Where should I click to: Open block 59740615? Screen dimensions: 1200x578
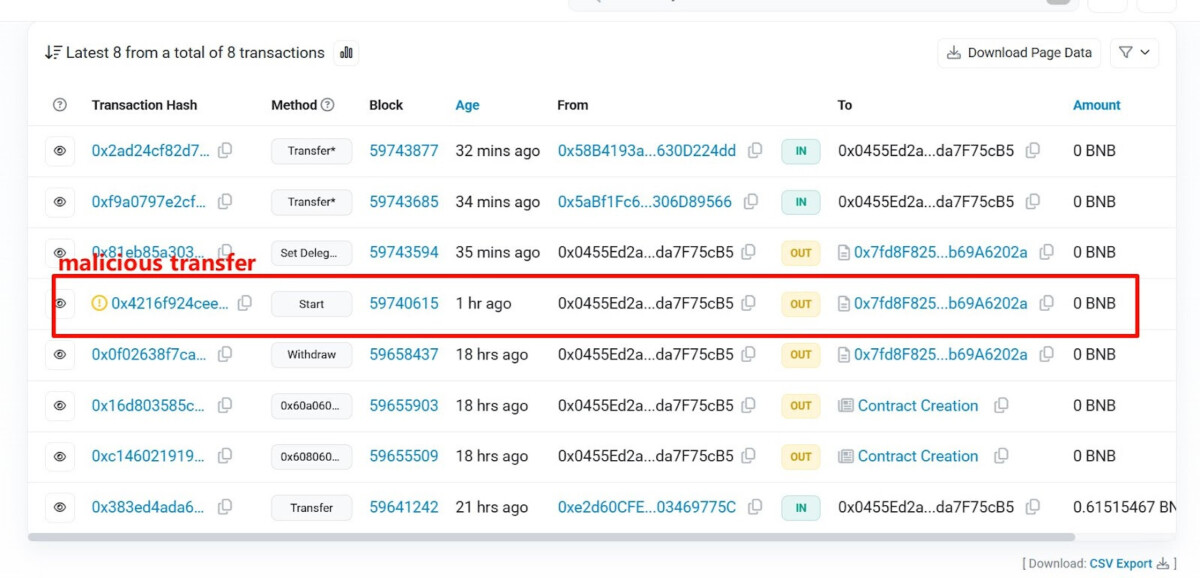click(x=404, y=303)
